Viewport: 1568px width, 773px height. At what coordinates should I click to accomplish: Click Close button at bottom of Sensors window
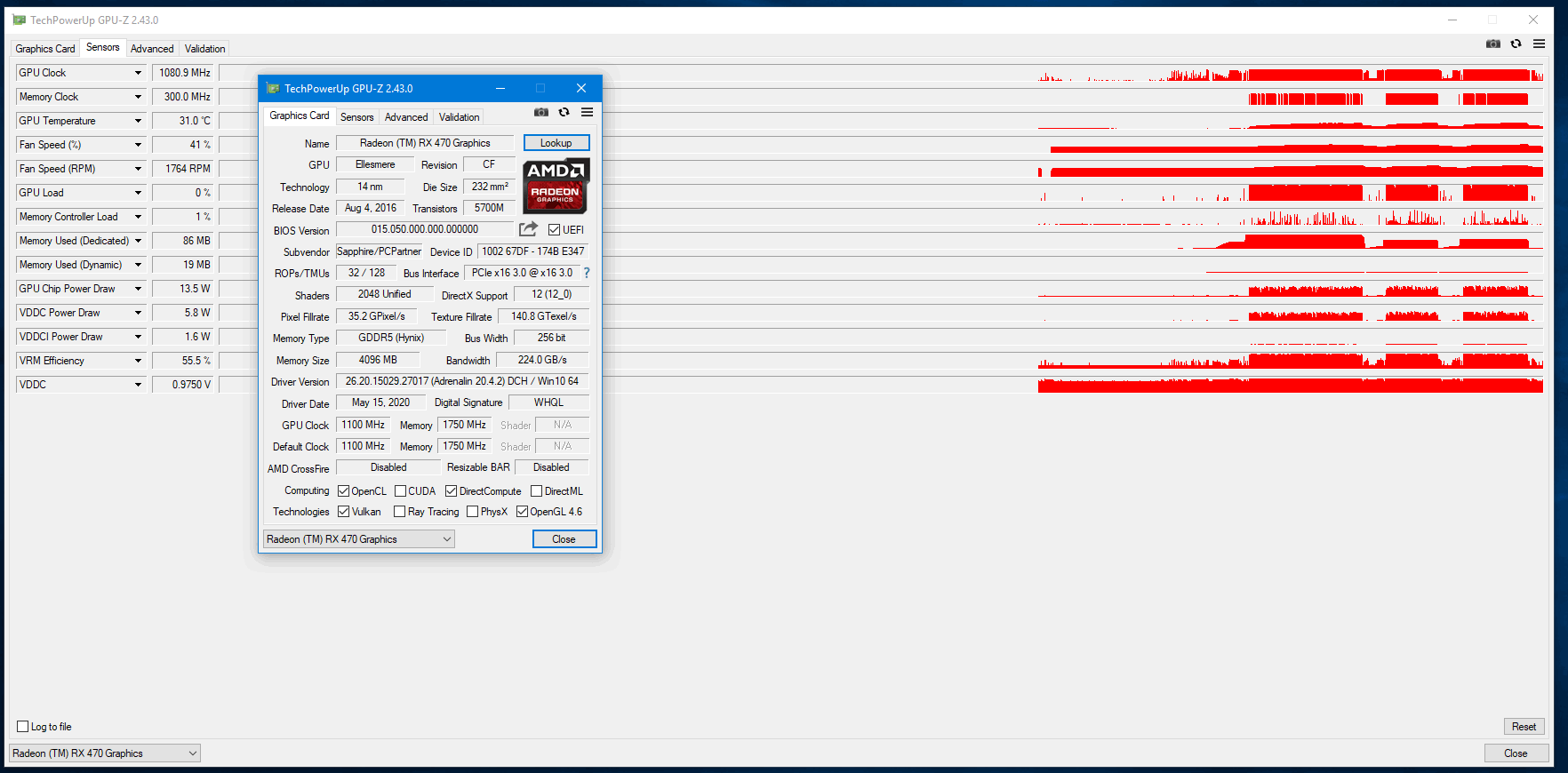point(1516,753)
